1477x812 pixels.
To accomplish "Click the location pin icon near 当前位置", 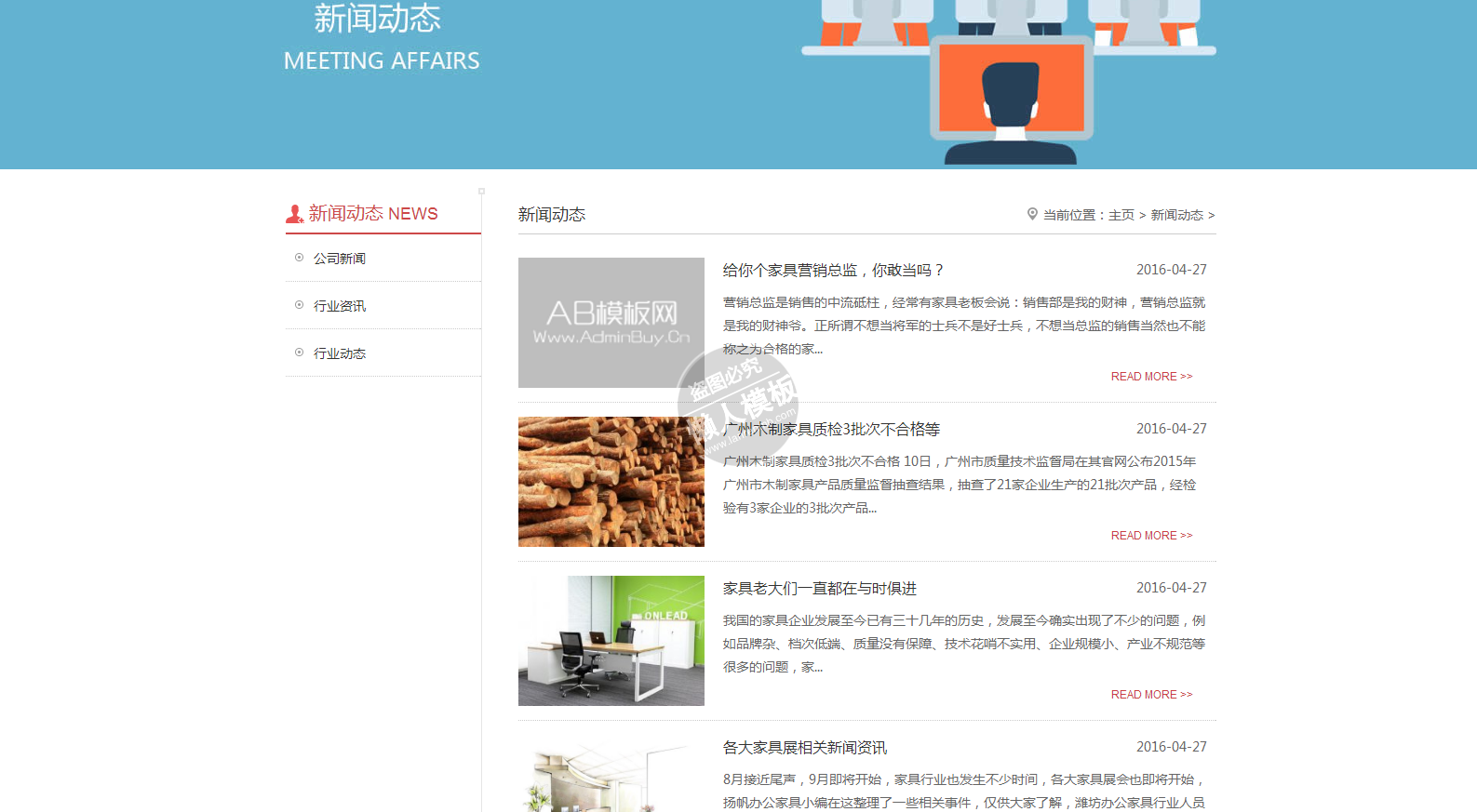I will pyautogui.click(x=1032, y=214).
